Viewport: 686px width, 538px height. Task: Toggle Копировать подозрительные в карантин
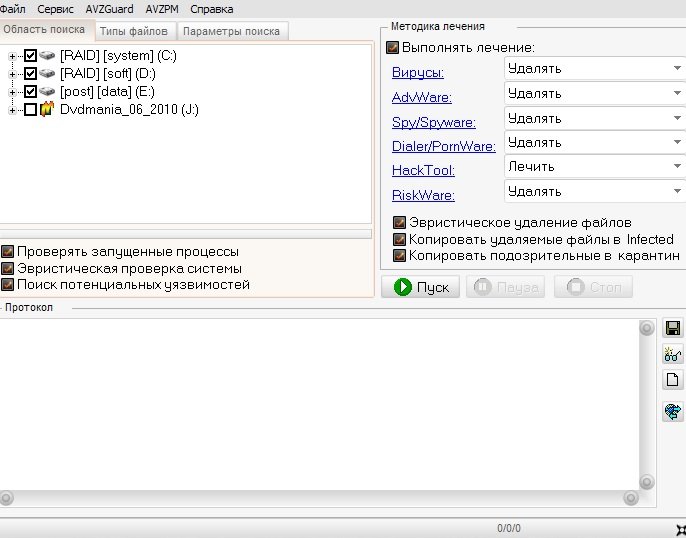[x=399, y=255]
